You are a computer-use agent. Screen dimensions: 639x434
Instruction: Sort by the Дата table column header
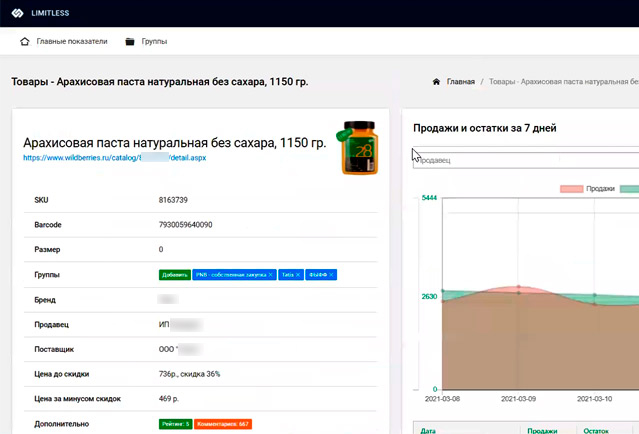tap(428, 431)
